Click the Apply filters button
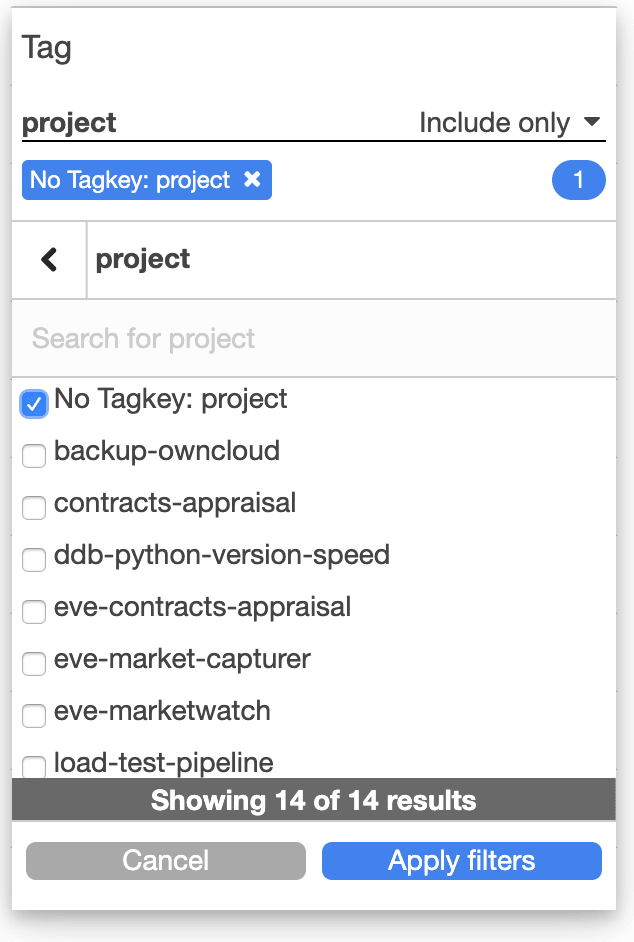Viewport: 634px width, 942px height. point(462,860)
